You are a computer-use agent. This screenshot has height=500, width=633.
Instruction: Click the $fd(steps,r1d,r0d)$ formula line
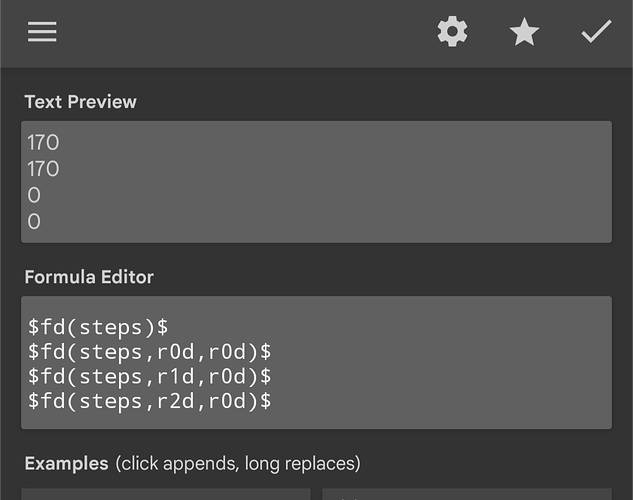click(149, 376)
